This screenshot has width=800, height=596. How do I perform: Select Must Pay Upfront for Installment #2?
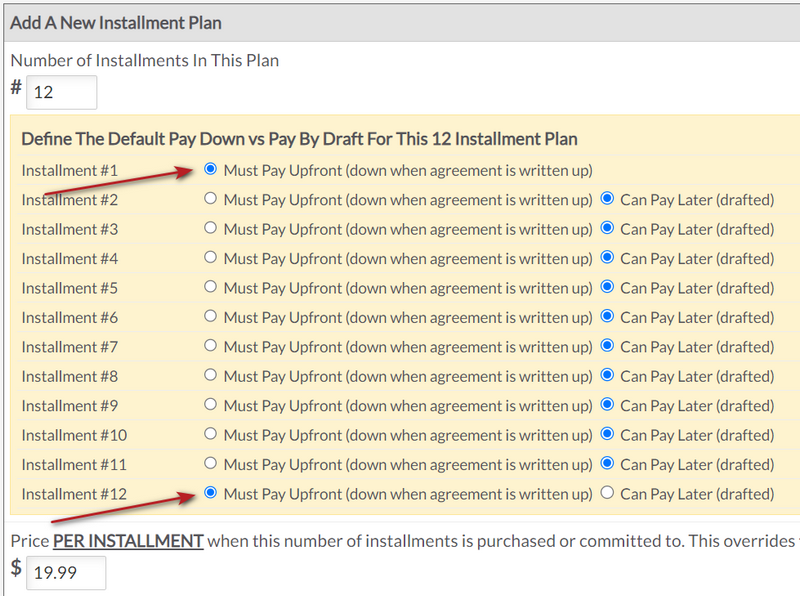(x=209, y=199)
